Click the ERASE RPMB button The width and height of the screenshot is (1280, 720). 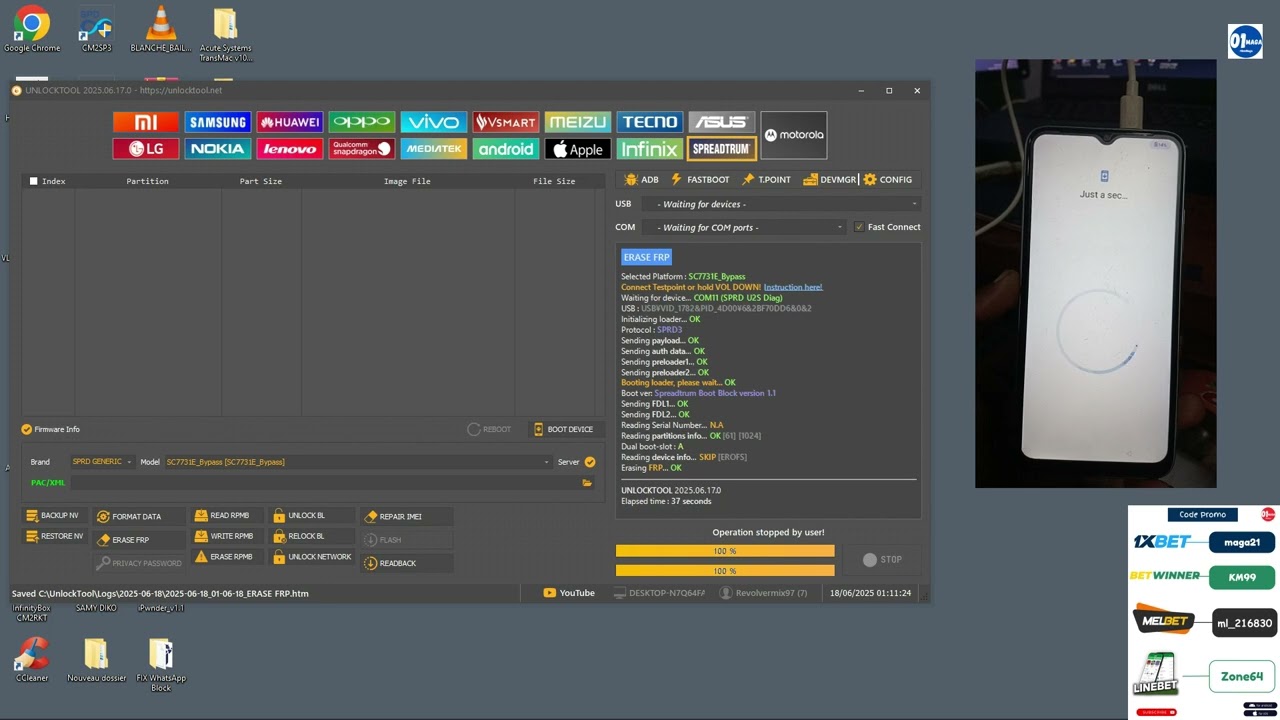pyautogui.click(x=228, y=556)
